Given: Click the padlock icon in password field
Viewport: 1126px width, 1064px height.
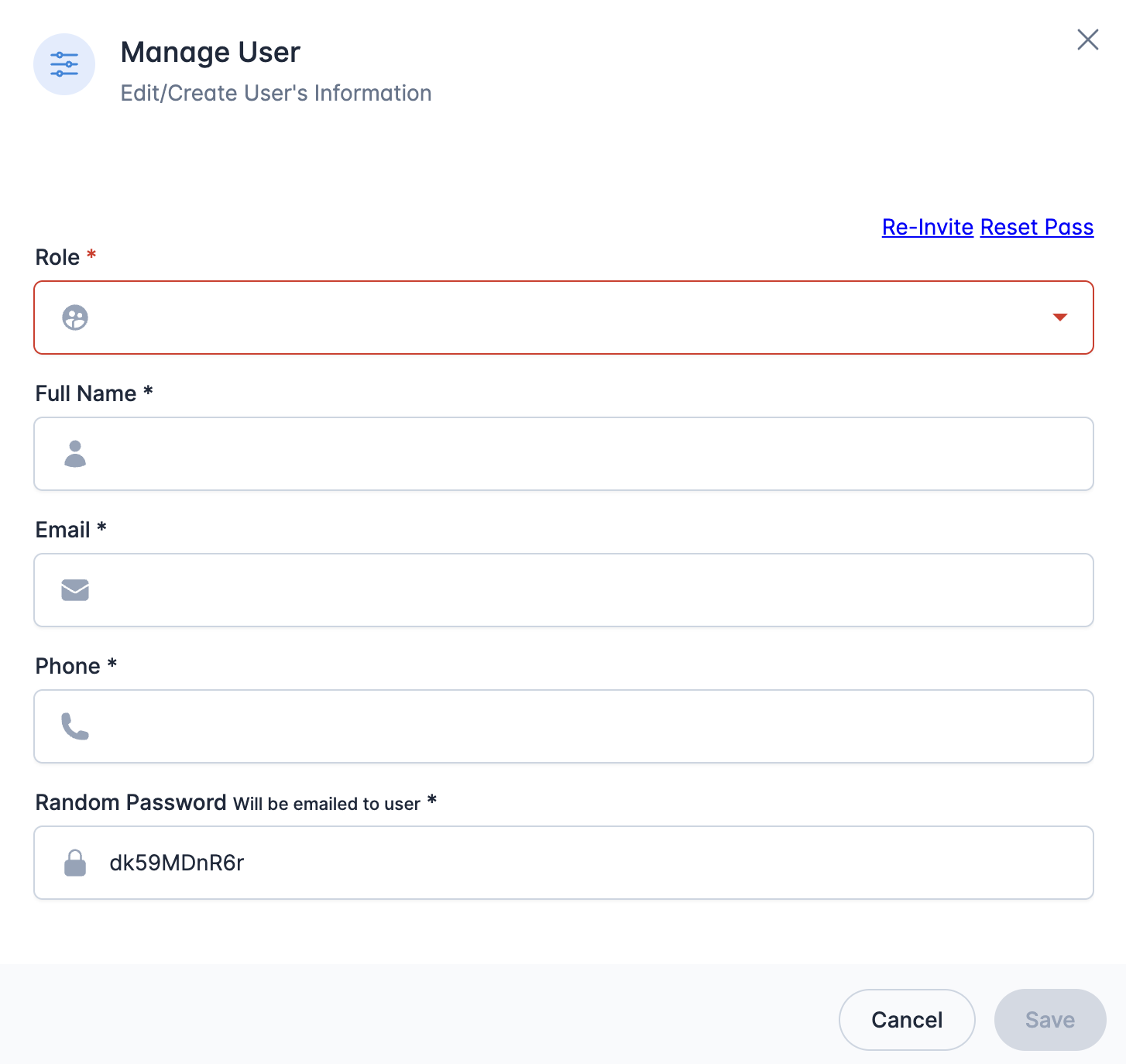Looking at the screenshot, I should pyautogui.click(x=75, y=863).
